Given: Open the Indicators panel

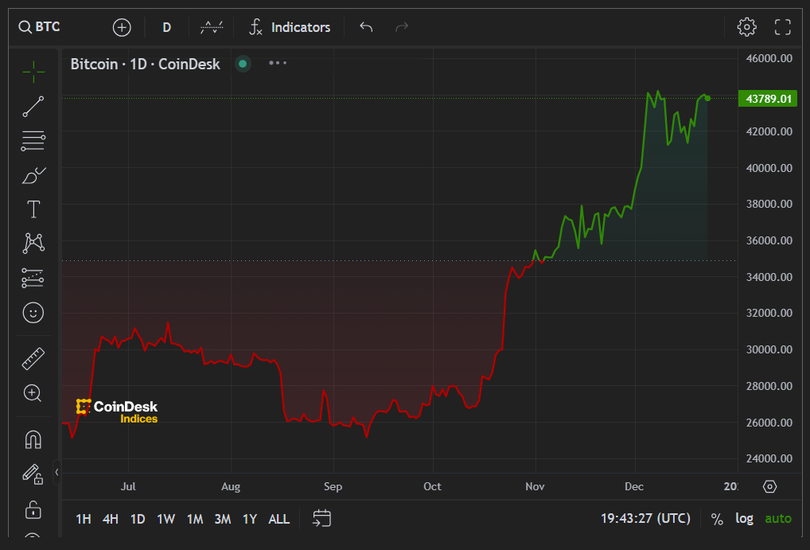Looking at the screenshot, I should [289, 27].
